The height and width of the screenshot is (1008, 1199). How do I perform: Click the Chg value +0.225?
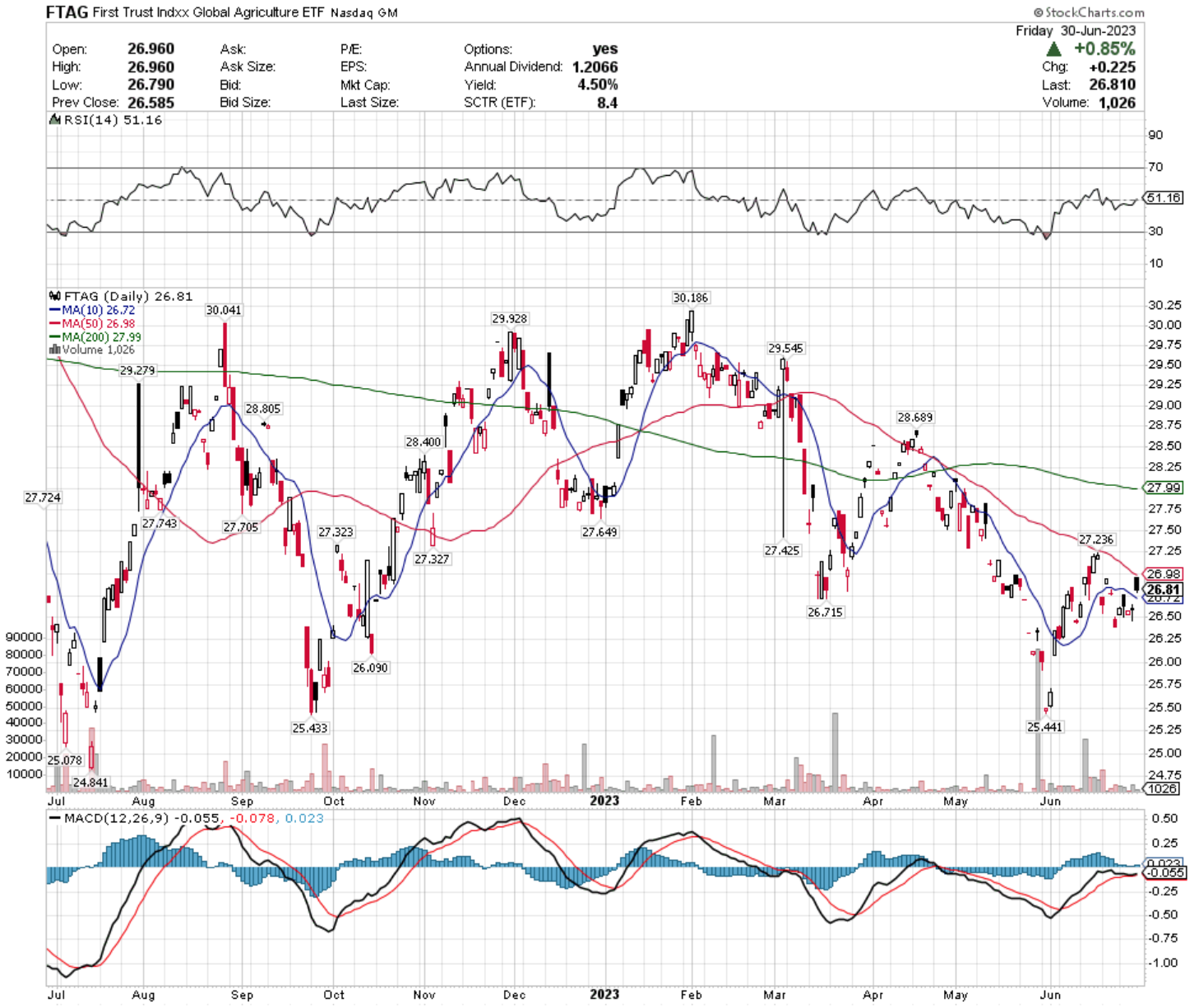click(x=1112, y=67)
